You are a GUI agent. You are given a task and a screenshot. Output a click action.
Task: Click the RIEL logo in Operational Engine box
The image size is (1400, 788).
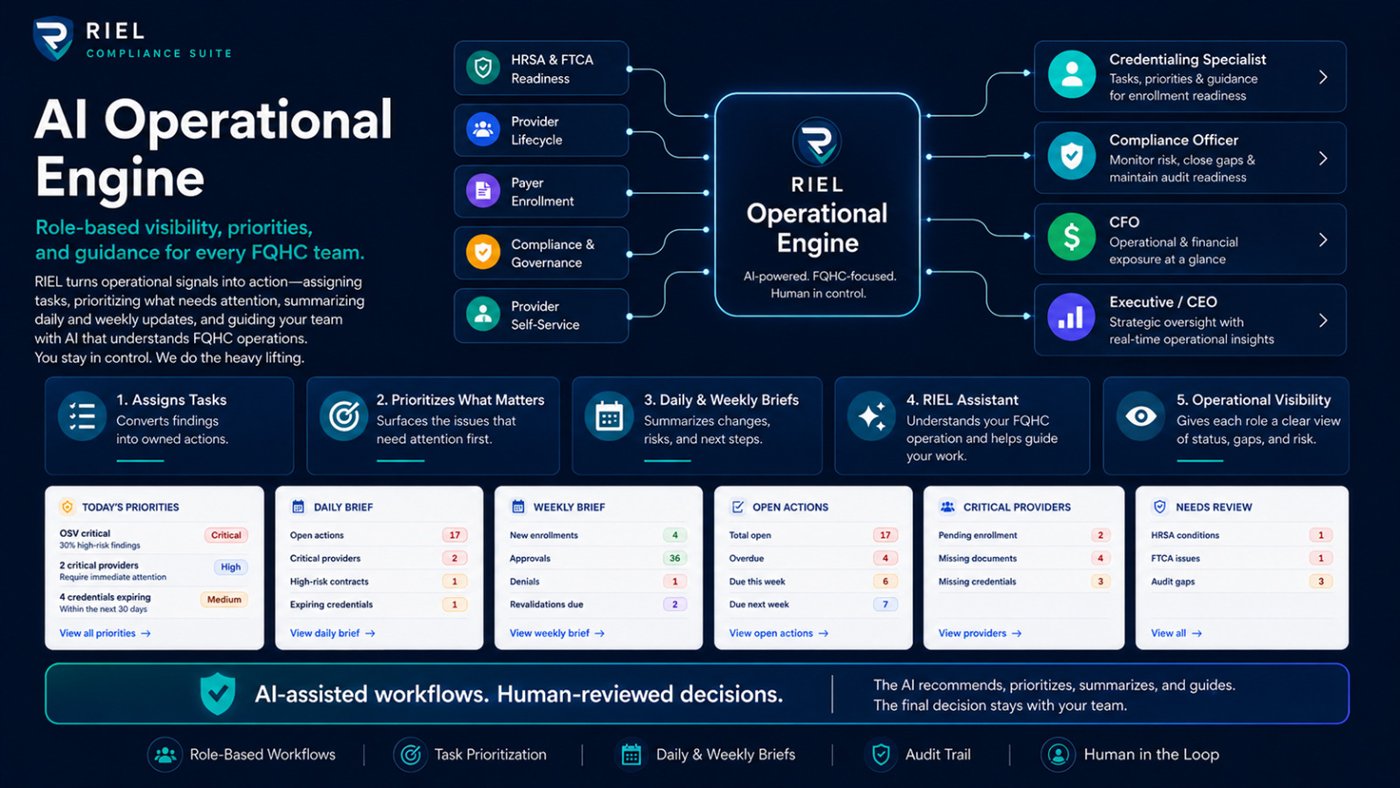pyautogui.click(x=817, y=143)
